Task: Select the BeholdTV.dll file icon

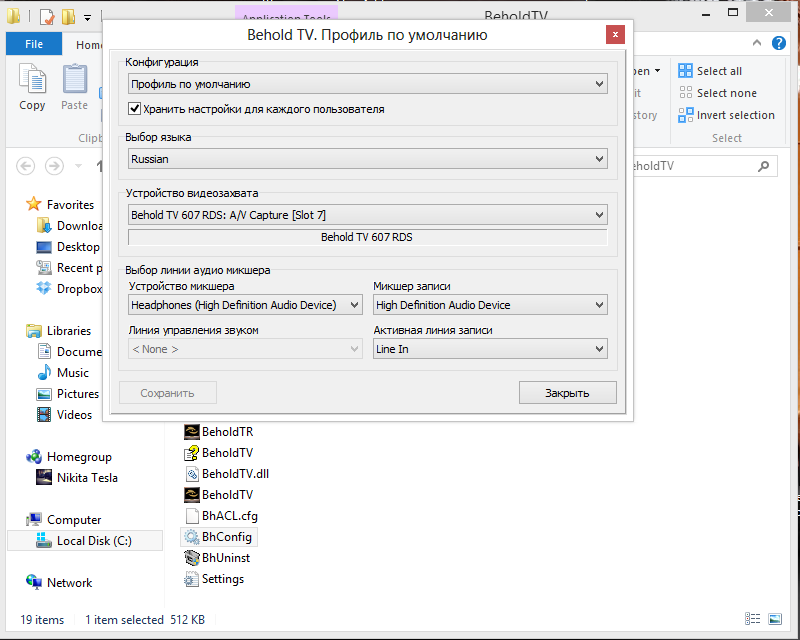Action: (x=193, y=474)
